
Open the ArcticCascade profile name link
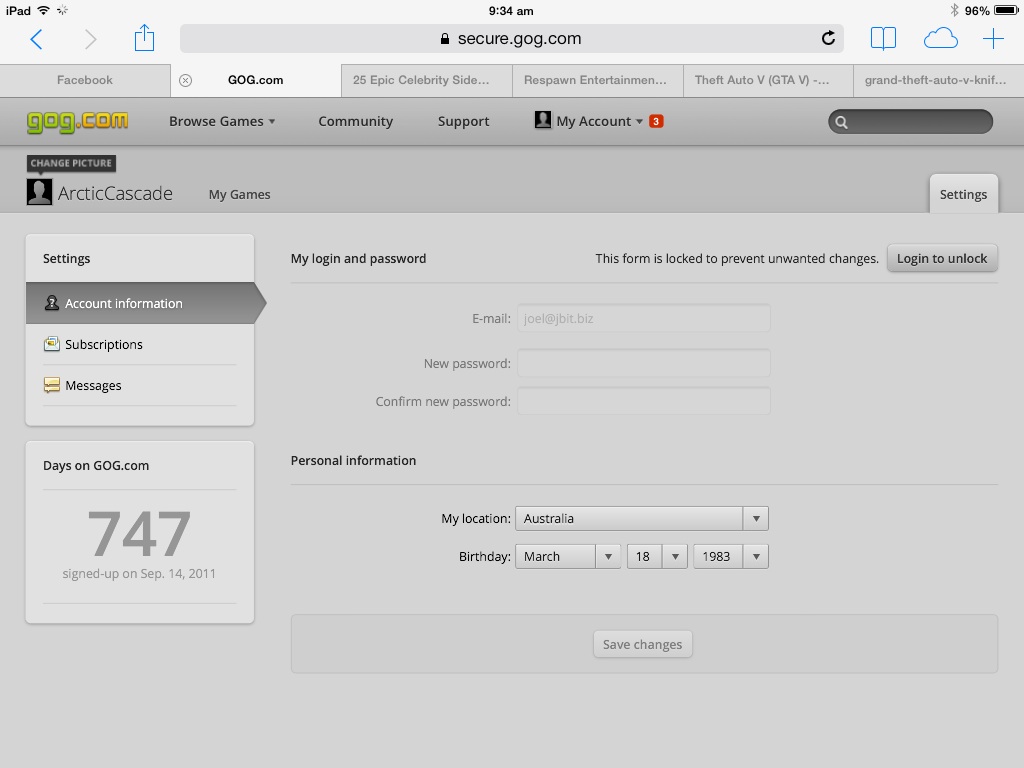pos(115,193)
